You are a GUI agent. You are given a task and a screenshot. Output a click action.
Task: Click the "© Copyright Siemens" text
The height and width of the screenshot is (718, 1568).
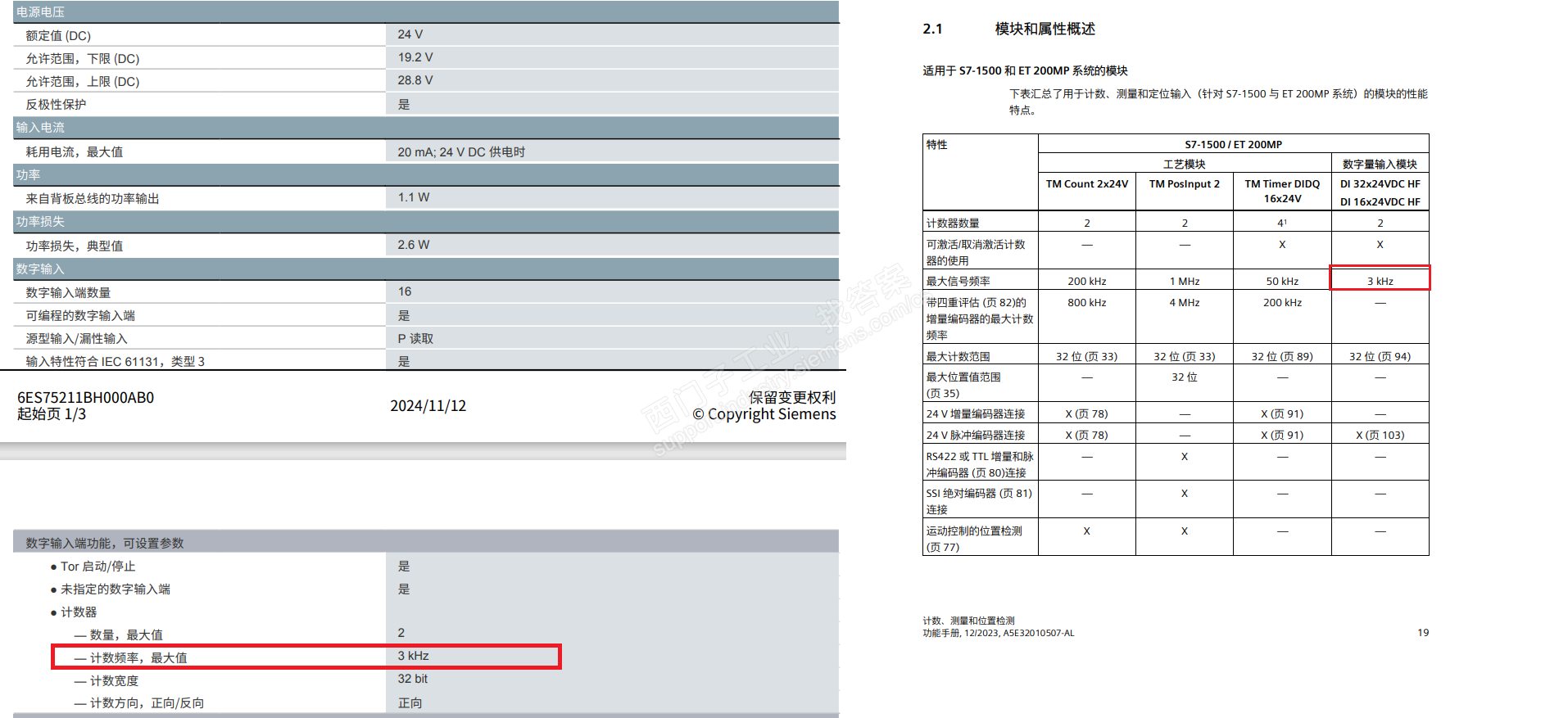pyautogui.click(x=764, y=414)
